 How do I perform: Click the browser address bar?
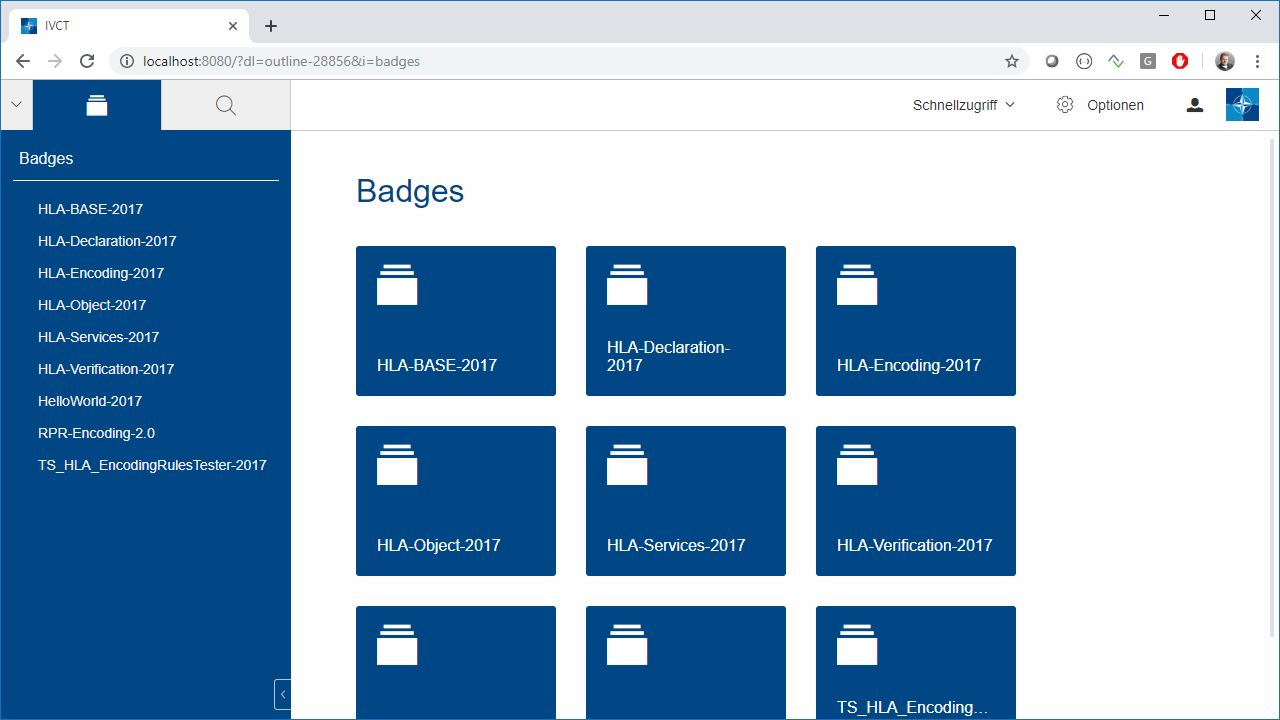pos(560,61)
